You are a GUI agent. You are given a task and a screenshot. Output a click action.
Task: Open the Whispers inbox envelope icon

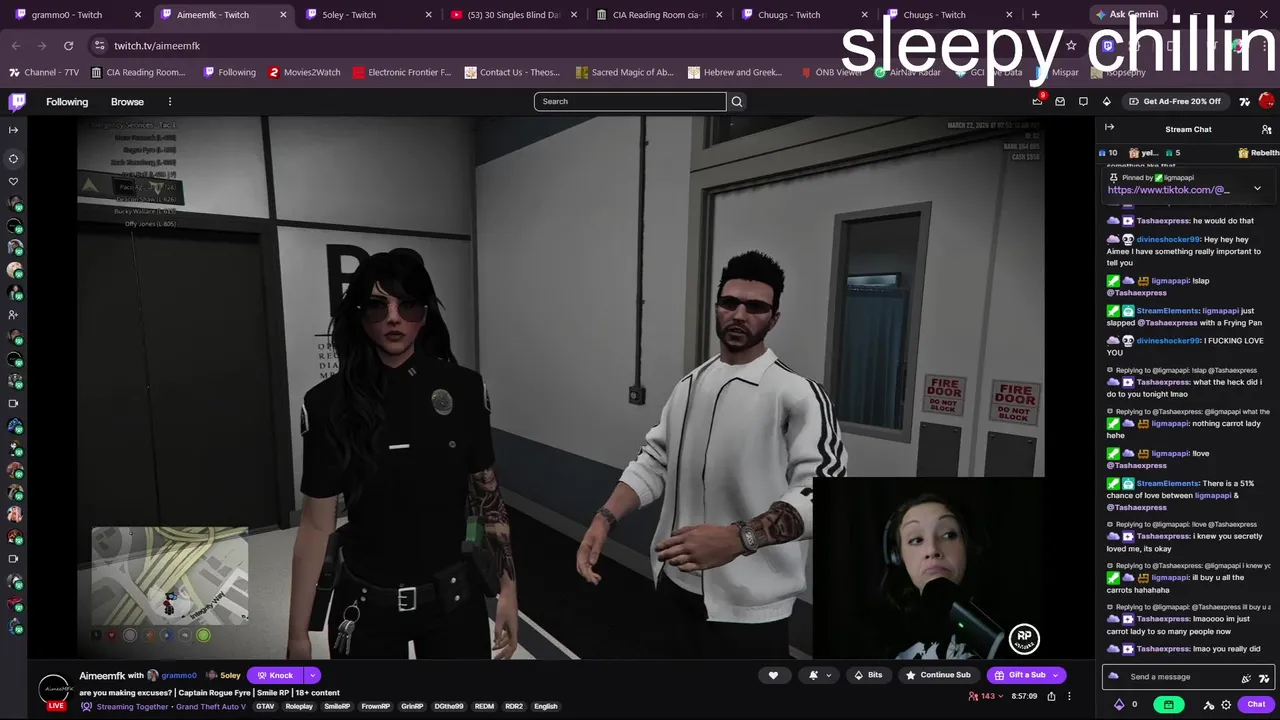tap(1060, 101)
